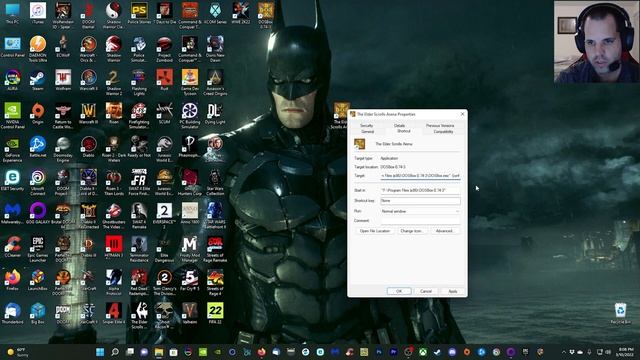Select the Previous Versions tab
The width and height of the screenshot is (640, 360).
coord(440,126)
